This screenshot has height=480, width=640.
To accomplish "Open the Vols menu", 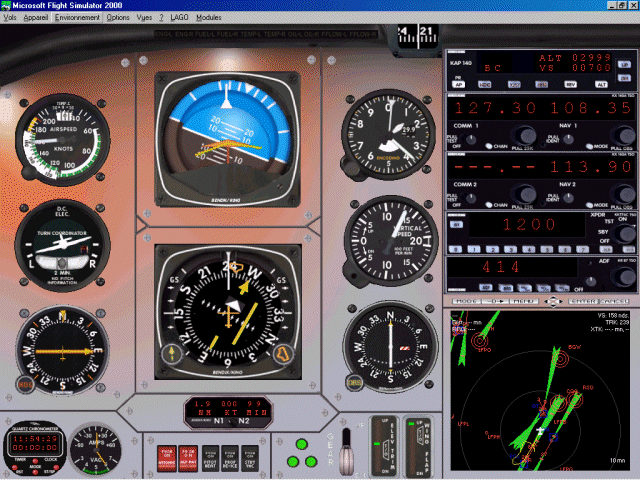I will click(x=11, y=18).
